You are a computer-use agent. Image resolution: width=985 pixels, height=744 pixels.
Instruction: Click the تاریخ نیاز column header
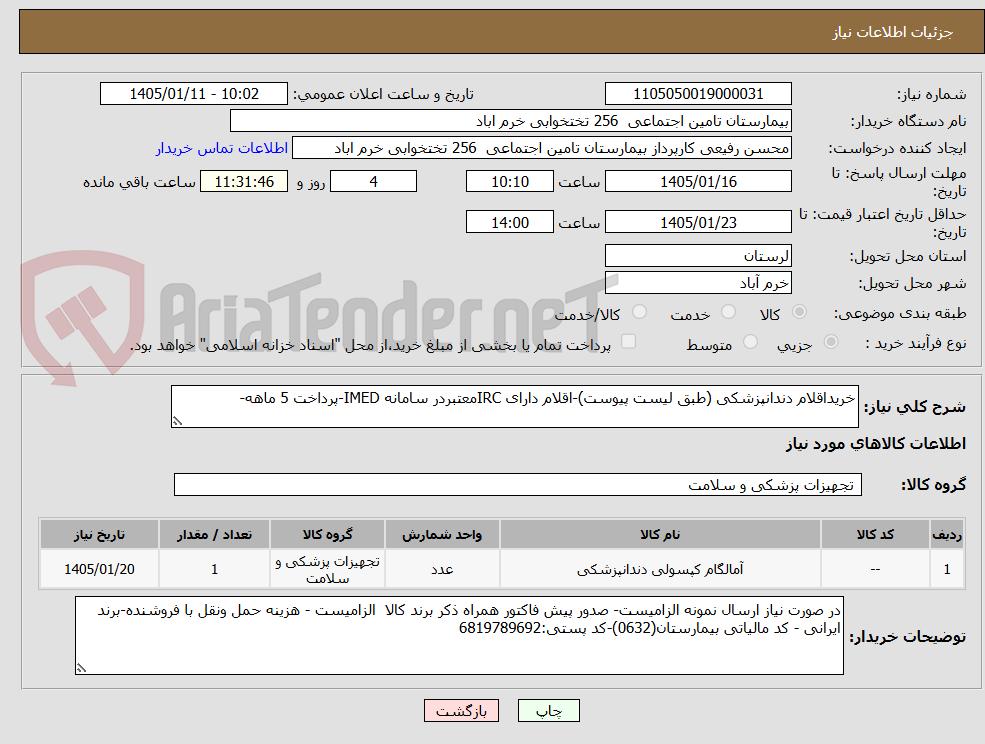point(99,535)
